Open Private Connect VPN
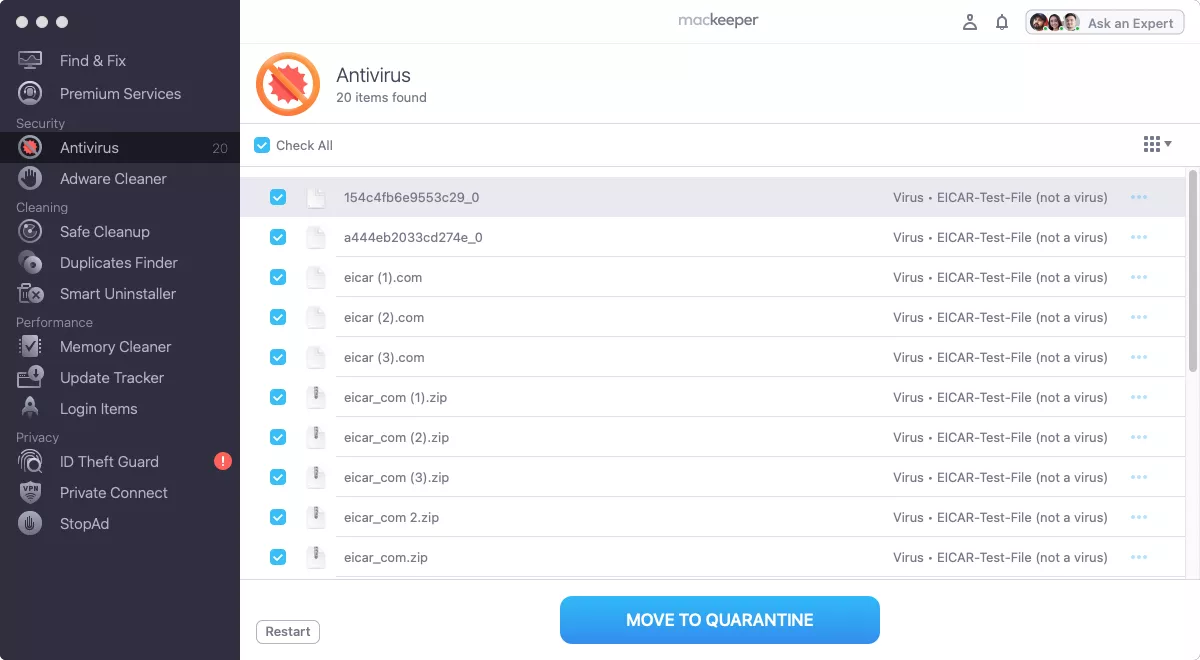 [x=112, y=492]
